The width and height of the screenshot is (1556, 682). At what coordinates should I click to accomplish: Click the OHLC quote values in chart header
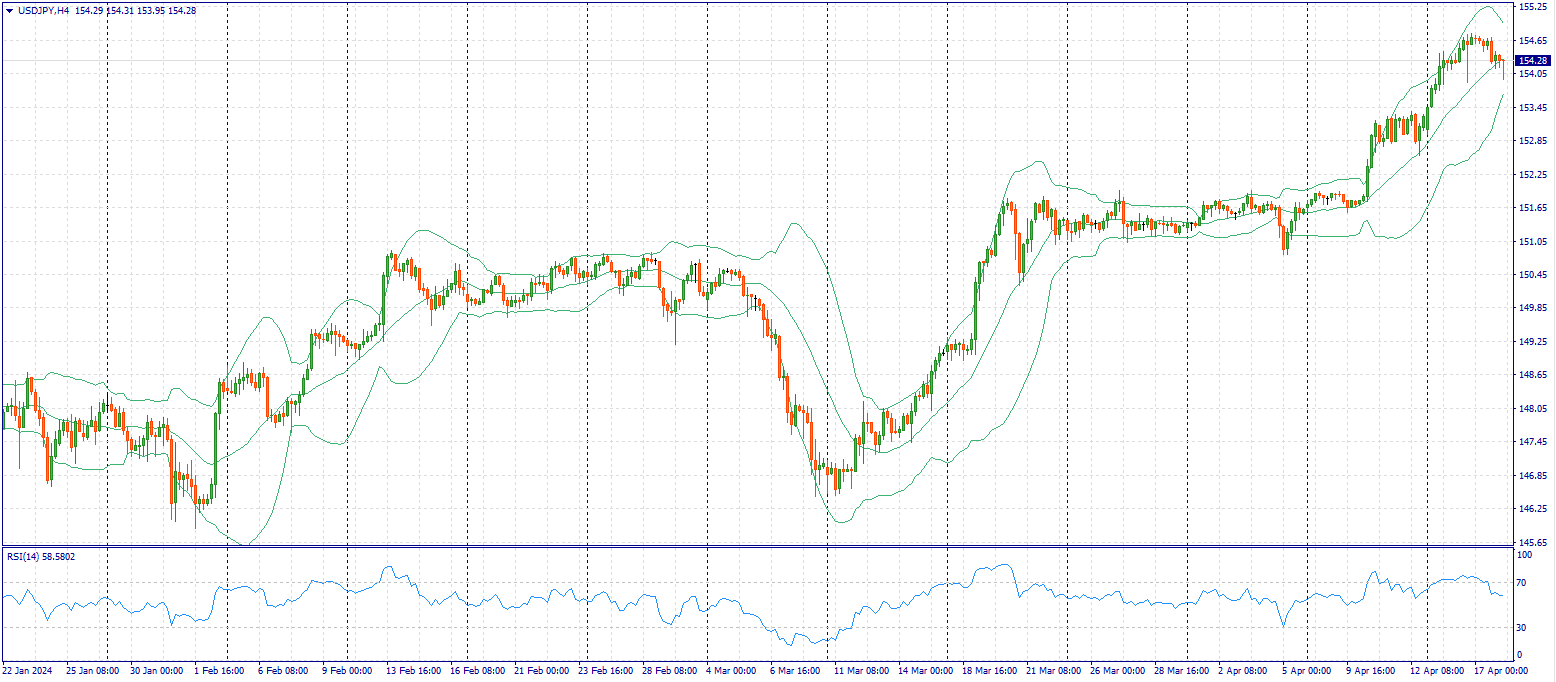[135, 11]
